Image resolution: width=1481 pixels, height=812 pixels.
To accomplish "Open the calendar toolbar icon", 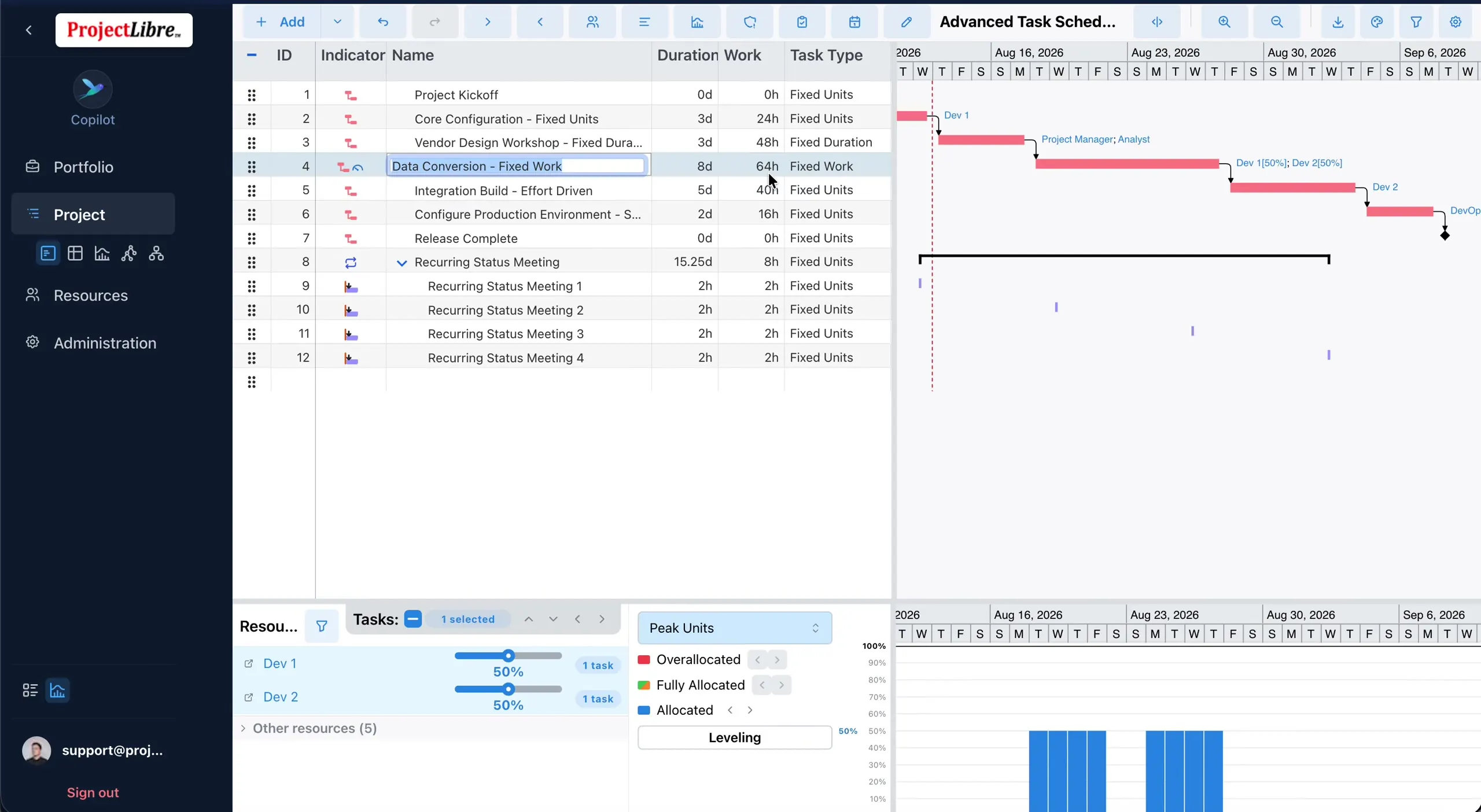I will point(854,22).
